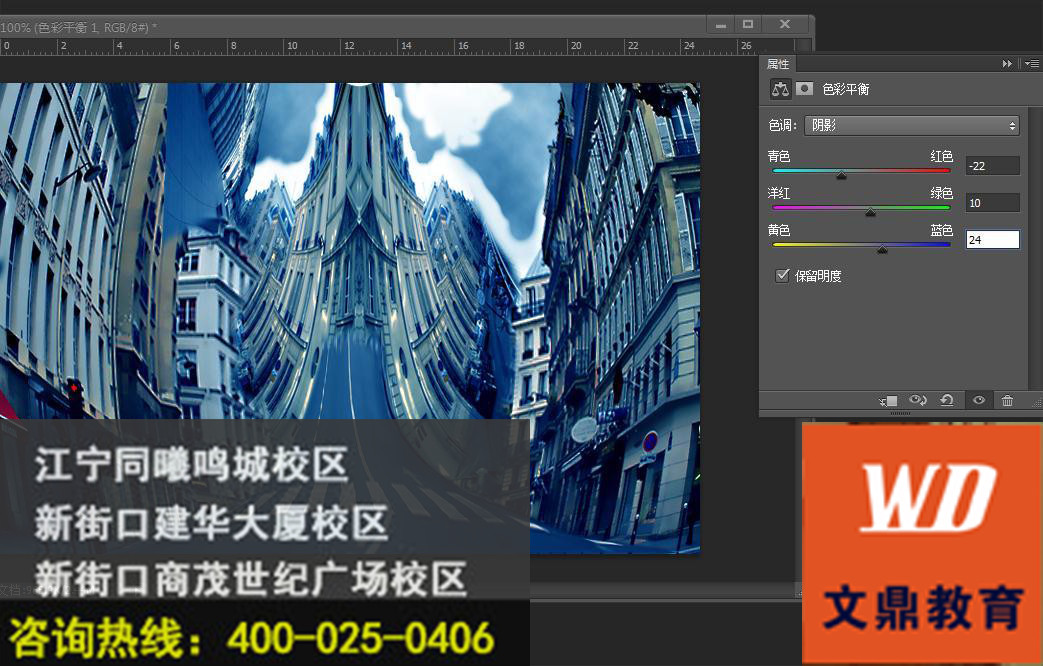Open the Properties panel flyout menu
Image resolution: width=1043 pixels, height=666 pixels.
tap(1032, 64)
